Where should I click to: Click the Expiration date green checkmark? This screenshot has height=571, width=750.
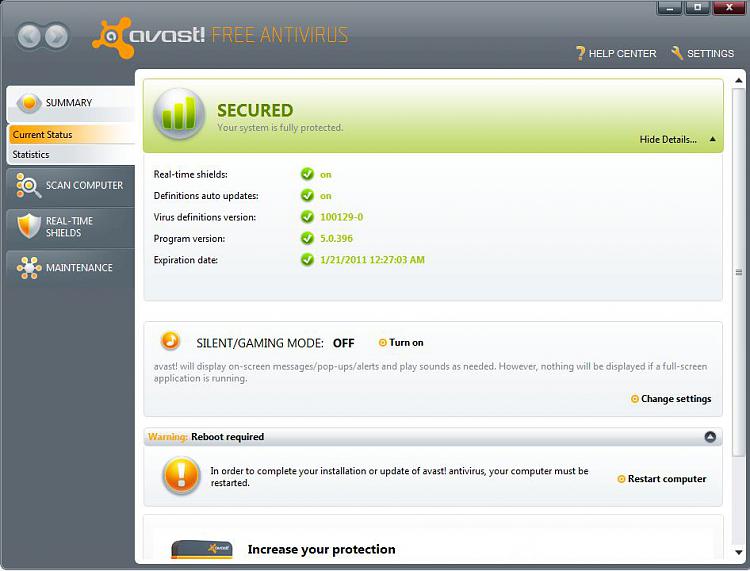click(307, 260)
